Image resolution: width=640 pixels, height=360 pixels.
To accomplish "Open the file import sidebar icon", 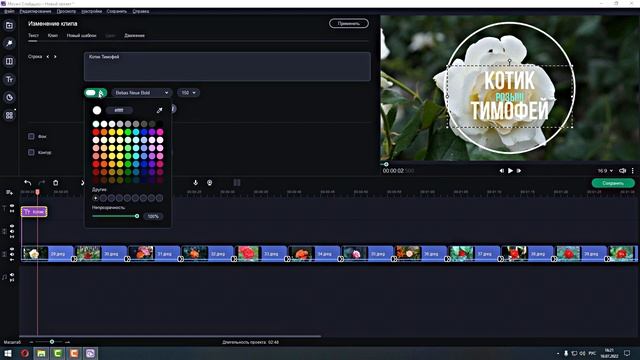I will [9, 25].
